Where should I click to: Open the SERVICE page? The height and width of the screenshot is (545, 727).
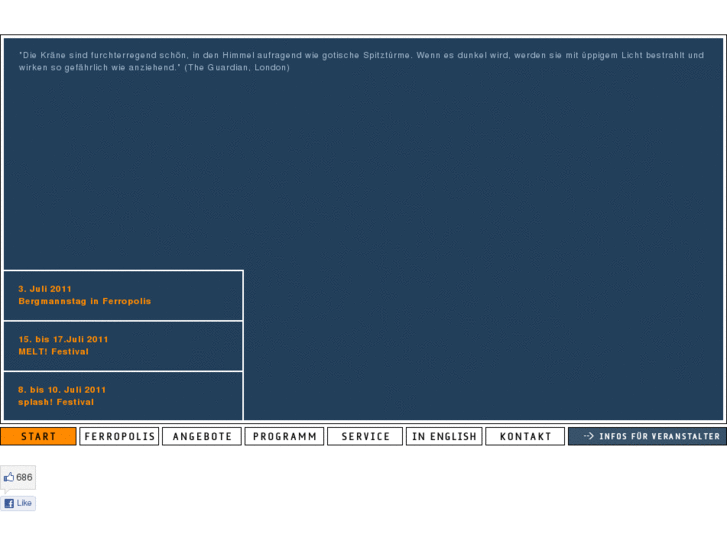point(365,436)
